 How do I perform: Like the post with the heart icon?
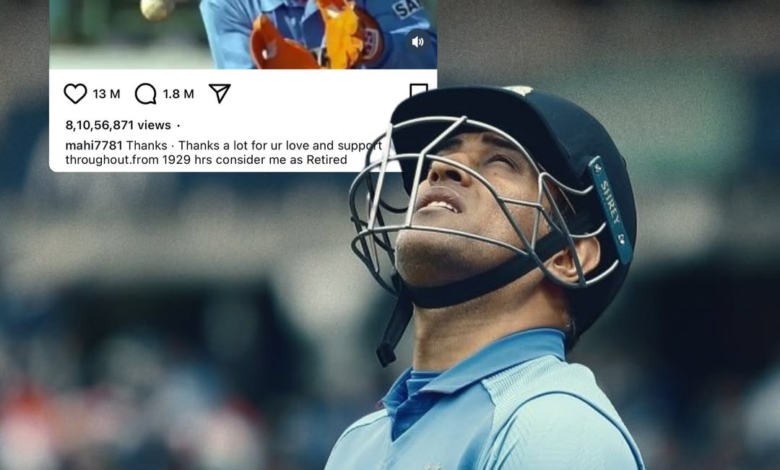[x=75, y=94]
